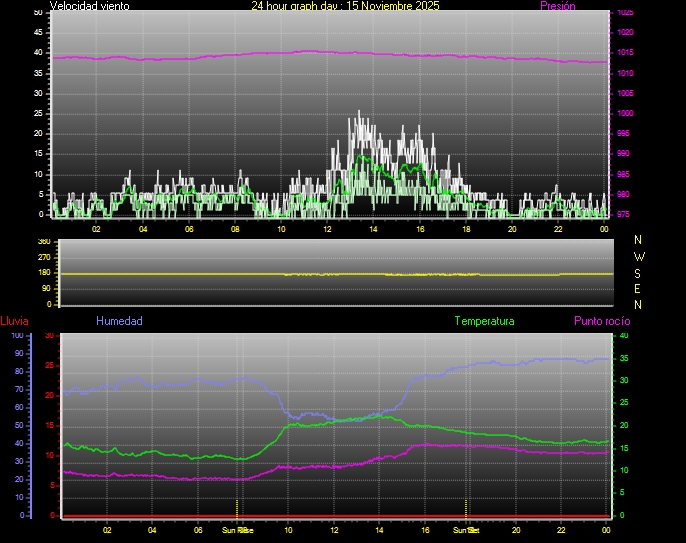Click the 1025 pressure axis value
The width and height of the screenshot is (686, 543).
624,13
